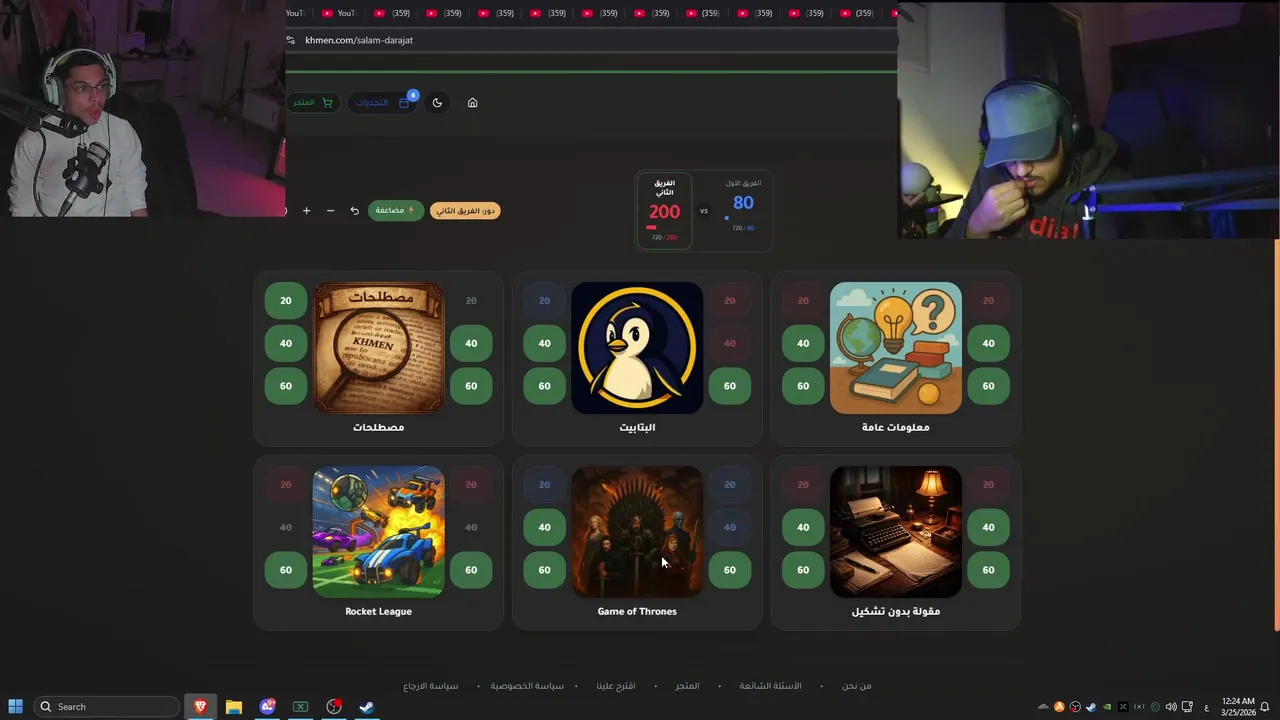Pick the 60 button left of the typewriter image
Screen dimensions: 1280x720
pos(803,570)
